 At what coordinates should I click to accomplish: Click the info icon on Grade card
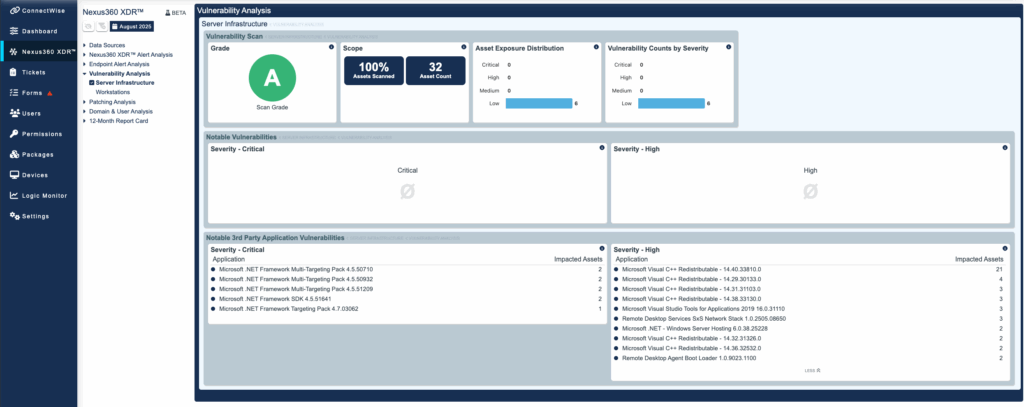[331, 47]
